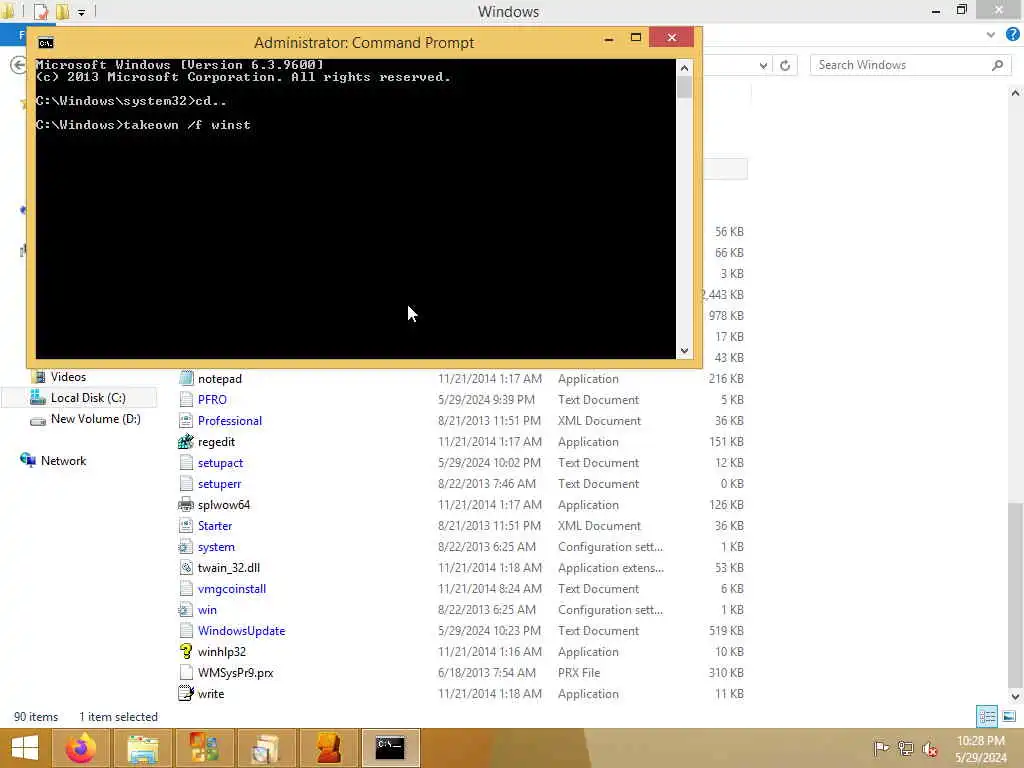The height and width of the screenshot is (768, 1024).
Task: Select Videos in navigation pane
Action: pyautogui.click(x=68, y=377)
